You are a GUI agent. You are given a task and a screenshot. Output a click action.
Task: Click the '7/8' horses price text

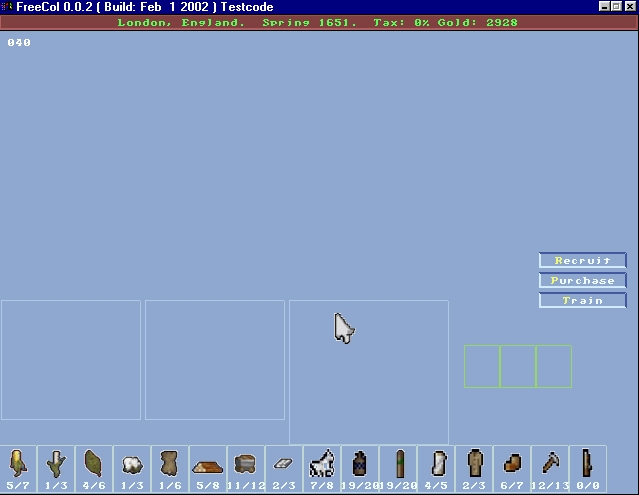tap(322, 486)
